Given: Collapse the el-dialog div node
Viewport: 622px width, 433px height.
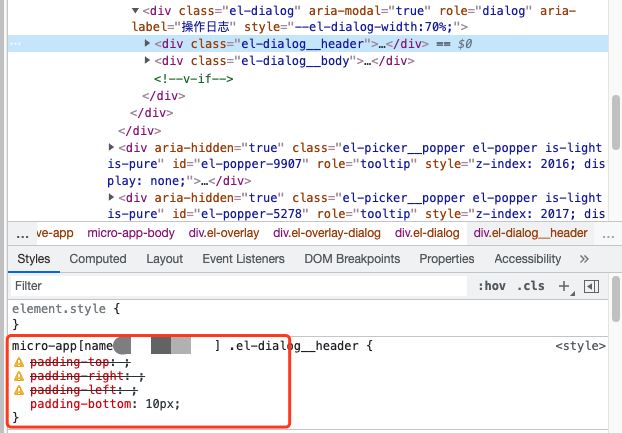Looking at the screenshot, I should pos(136,11).
